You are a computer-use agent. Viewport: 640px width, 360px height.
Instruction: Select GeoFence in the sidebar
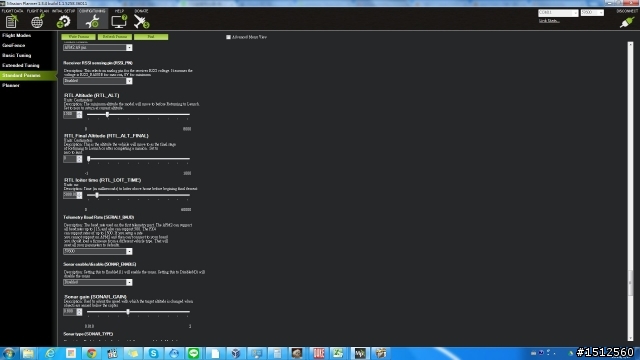pyautogui.click(x=14, y=45)
